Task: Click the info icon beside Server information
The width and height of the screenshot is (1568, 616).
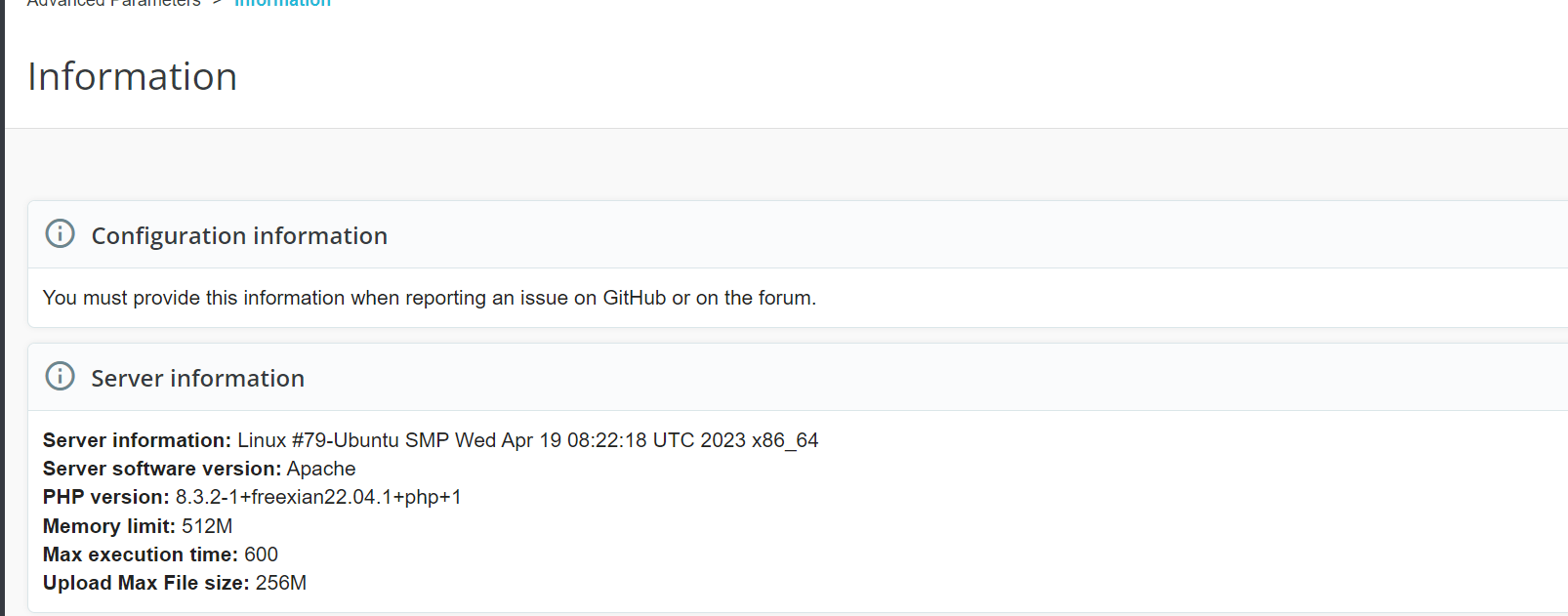Action: 61,377
